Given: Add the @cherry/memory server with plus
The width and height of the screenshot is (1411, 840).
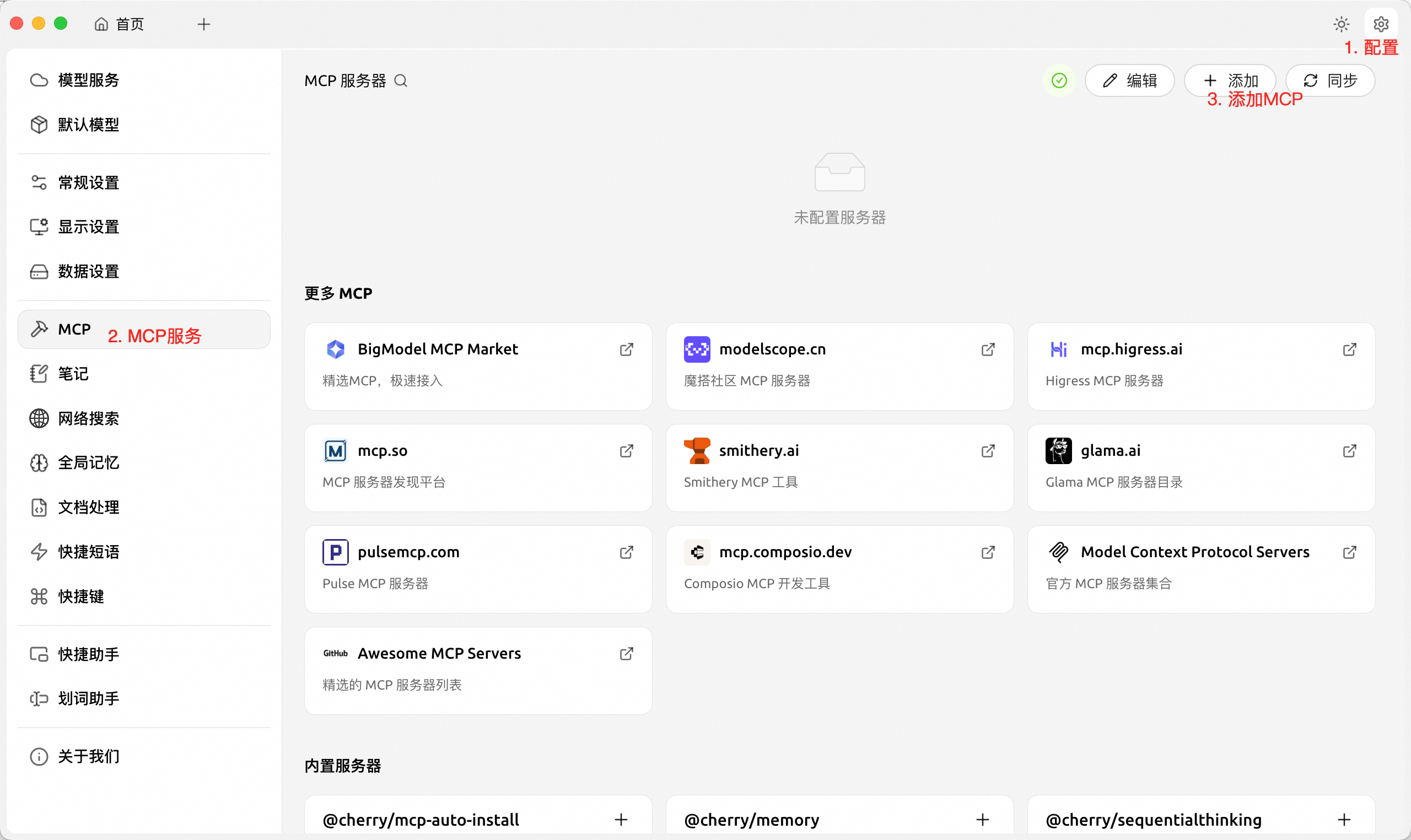Looking at the screenshot, I should coord(983,820).
